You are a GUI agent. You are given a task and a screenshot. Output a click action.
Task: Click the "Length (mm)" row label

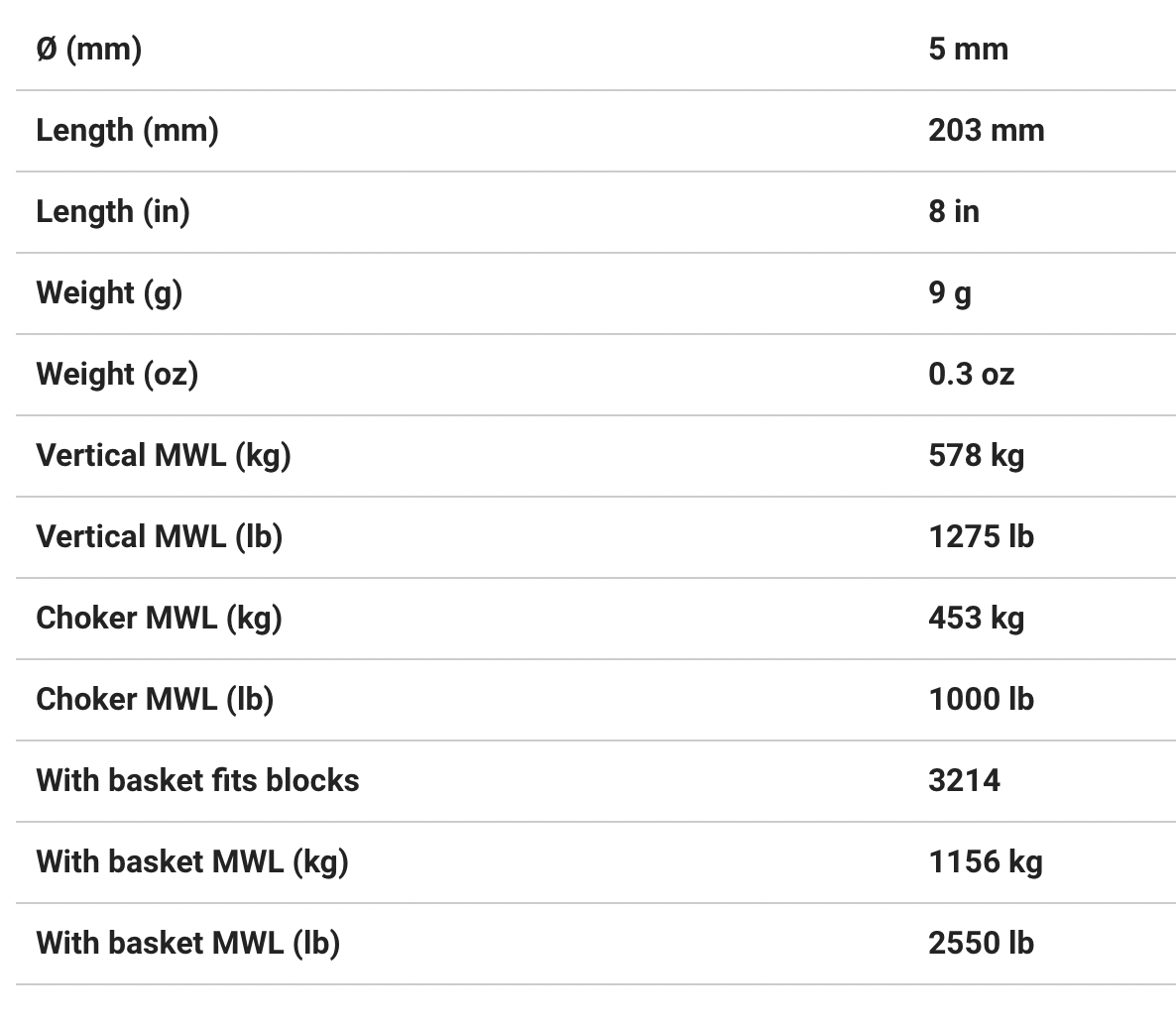point(127,130)
